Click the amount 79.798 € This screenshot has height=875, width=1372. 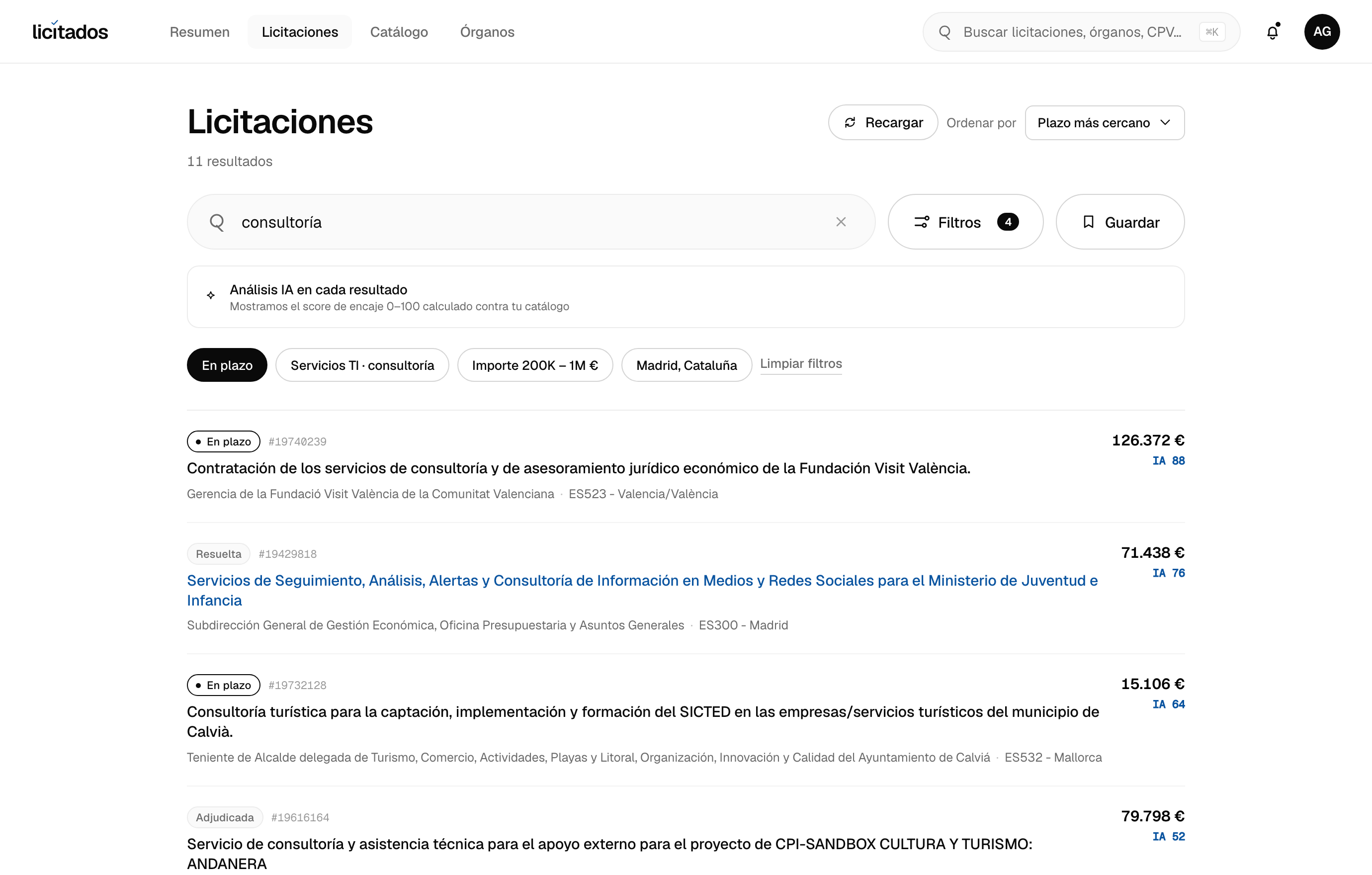click(1153, 816)
